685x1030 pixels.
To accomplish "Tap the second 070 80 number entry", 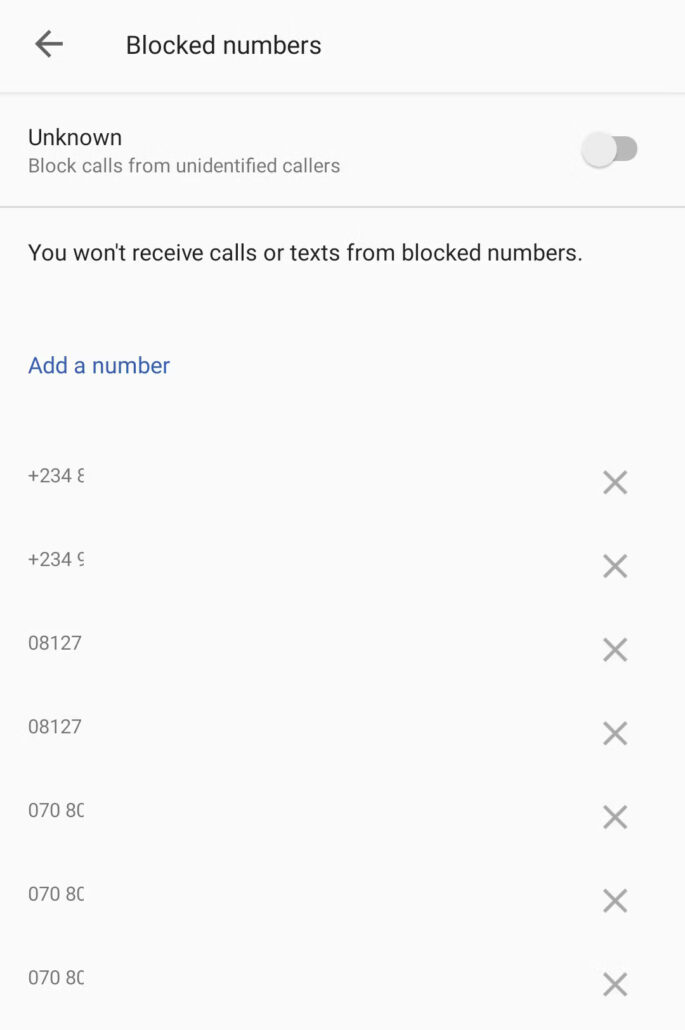I will 56,894.
